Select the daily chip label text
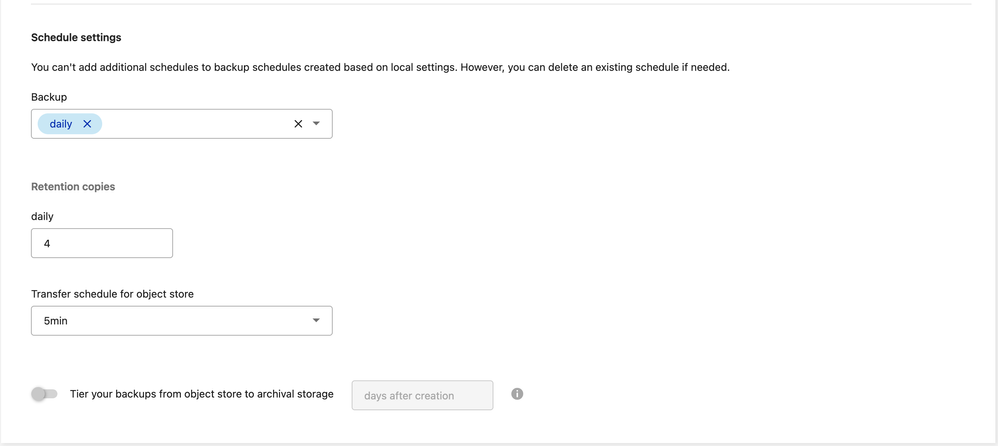 pyautogui.click(x=61, y=124)
